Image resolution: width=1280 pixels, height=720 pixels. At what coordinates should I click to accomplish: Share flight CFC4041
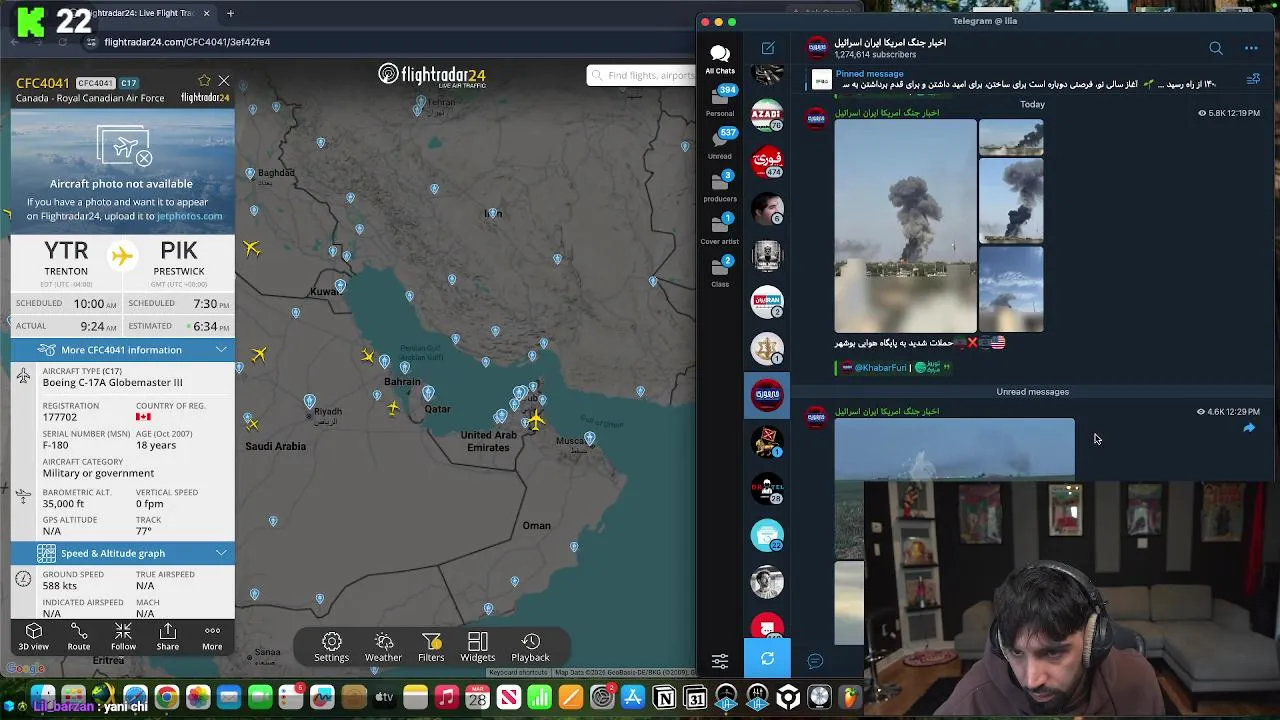[168, 637]
